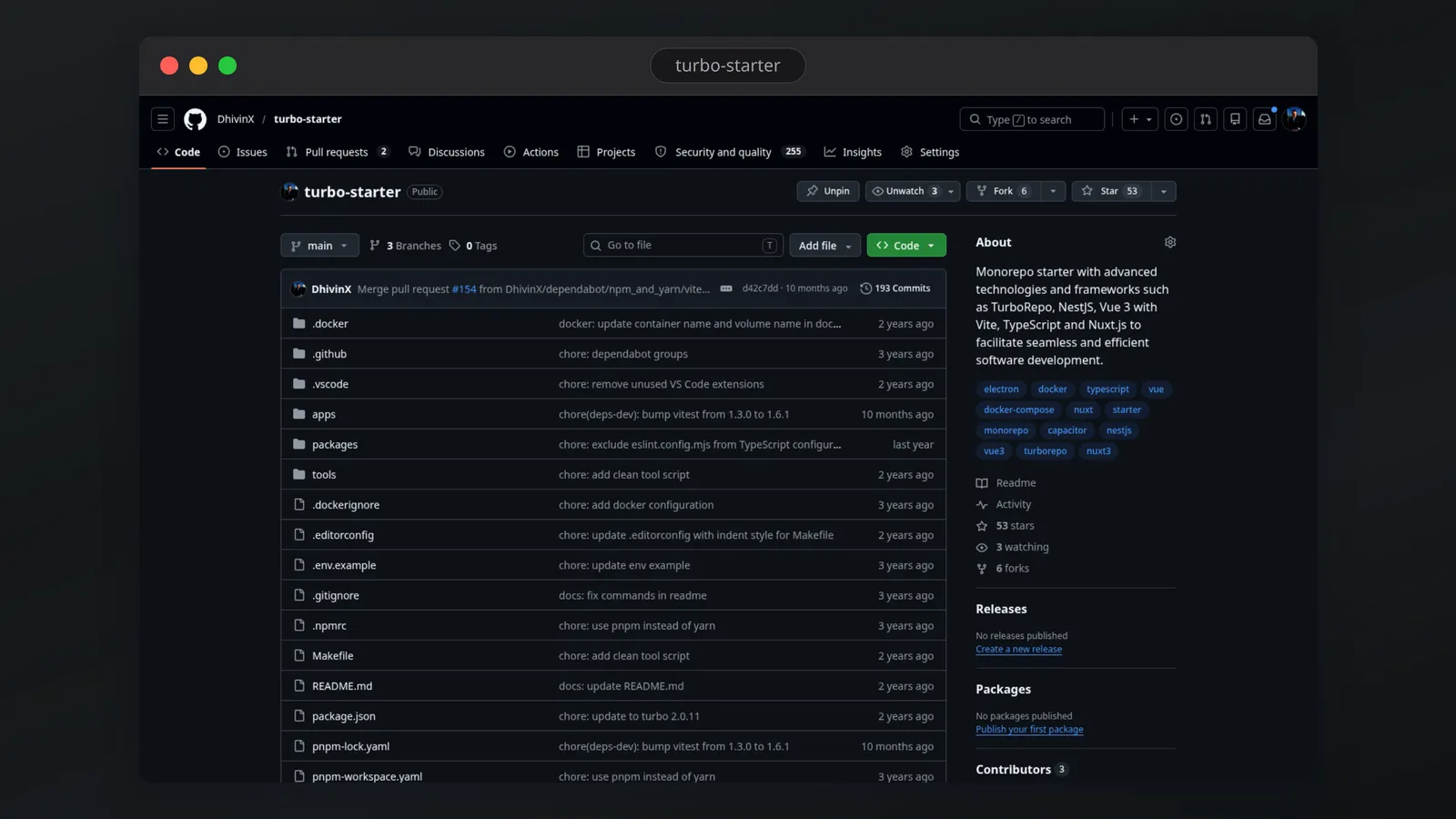Click Publish your first package link
Image resolution: width=1456 pixels, height=819 pixels.
[1029, 730]
